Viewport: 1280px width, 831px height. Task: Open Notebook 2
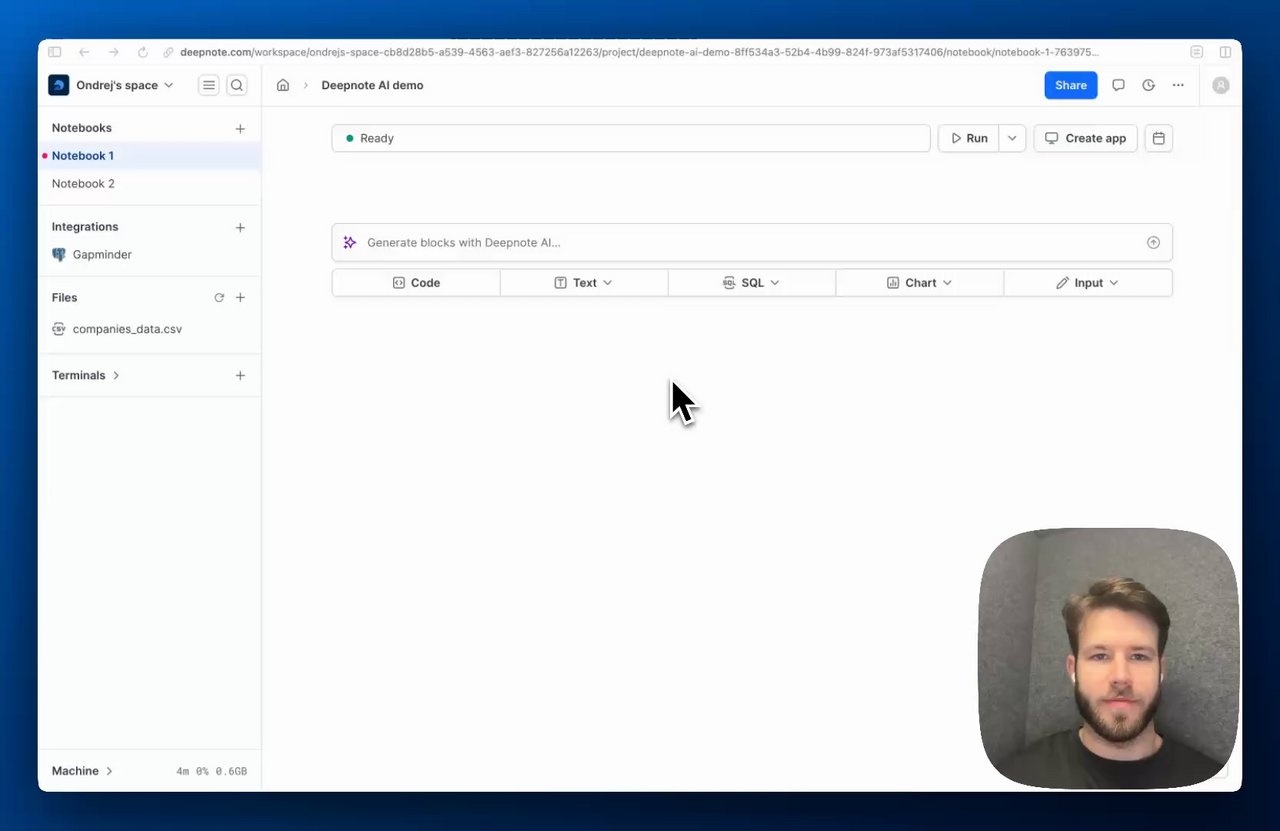[150, 184]
